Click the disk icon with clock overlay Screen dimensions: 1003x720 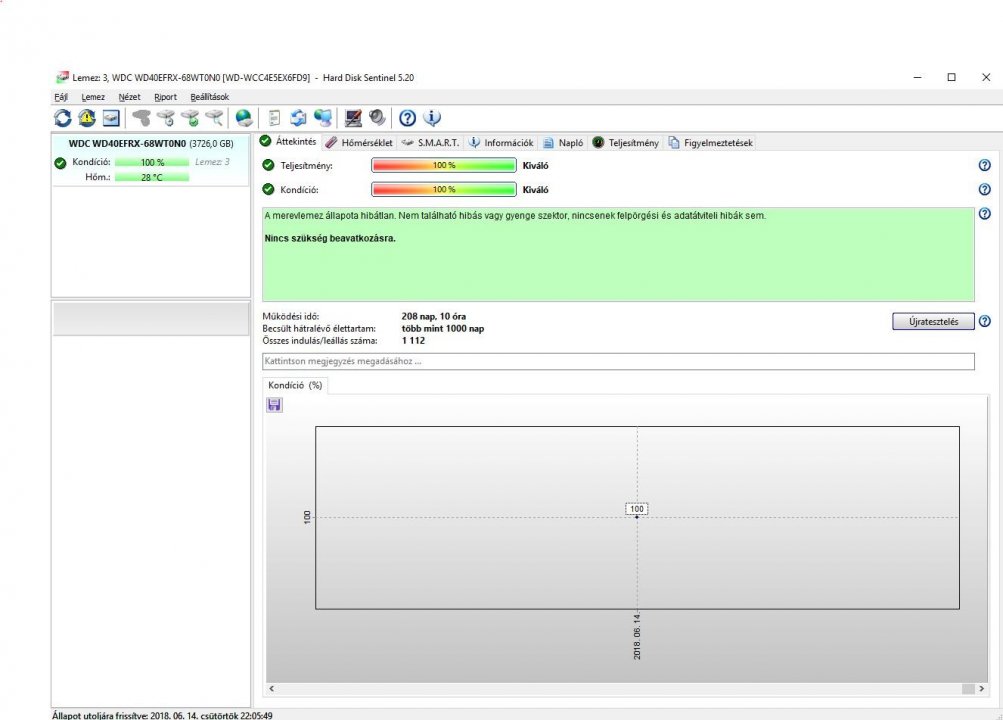coord(166,118)
